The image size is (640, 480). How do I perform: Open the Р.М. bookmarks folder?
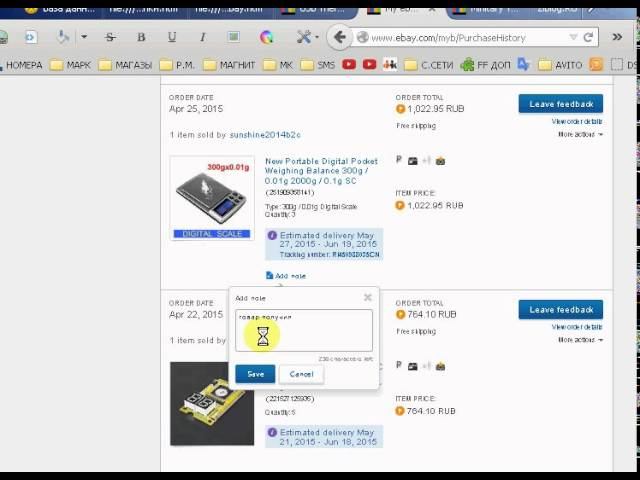click(178, 65)
